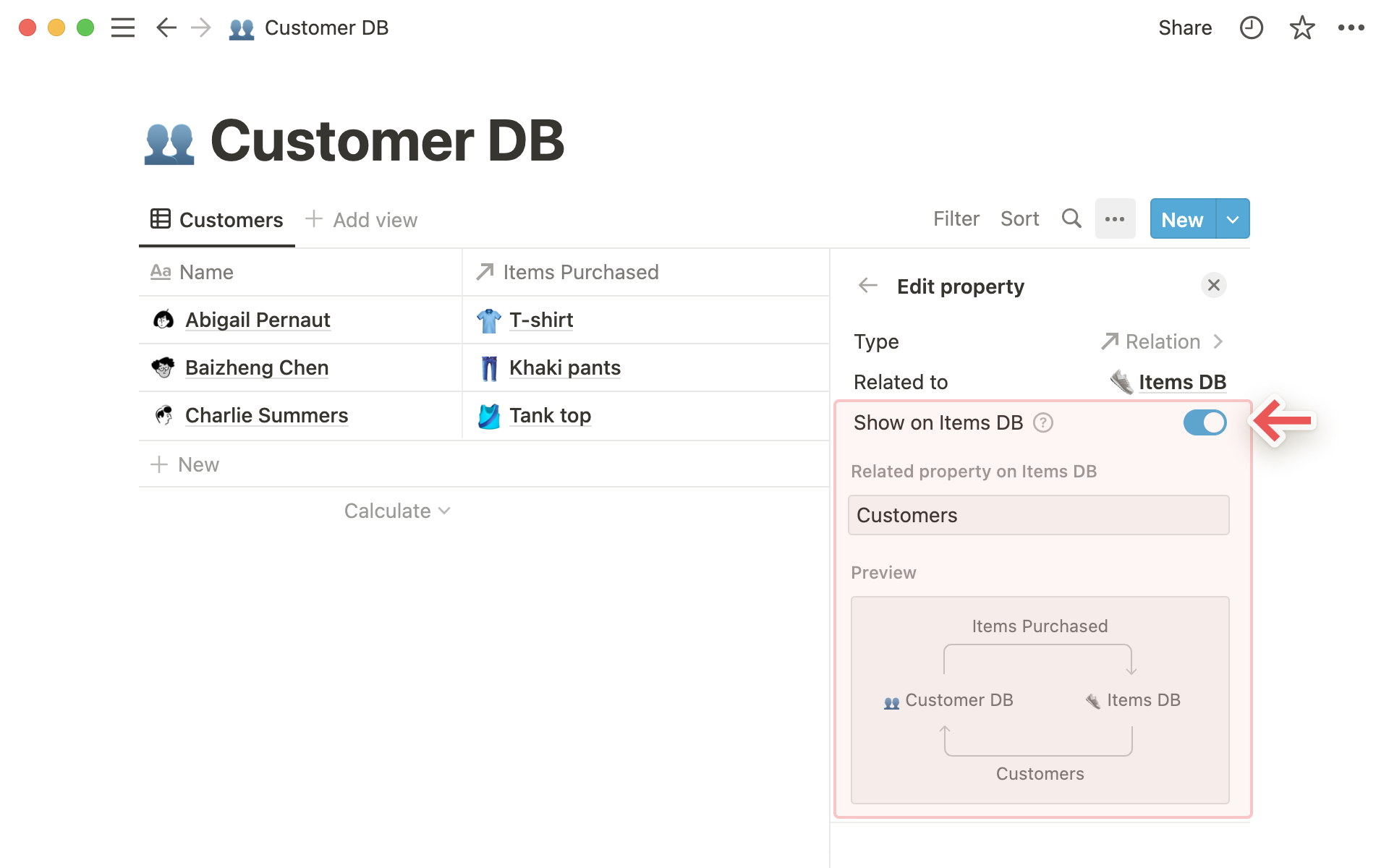Select Add view tab option

coord(362,219)
